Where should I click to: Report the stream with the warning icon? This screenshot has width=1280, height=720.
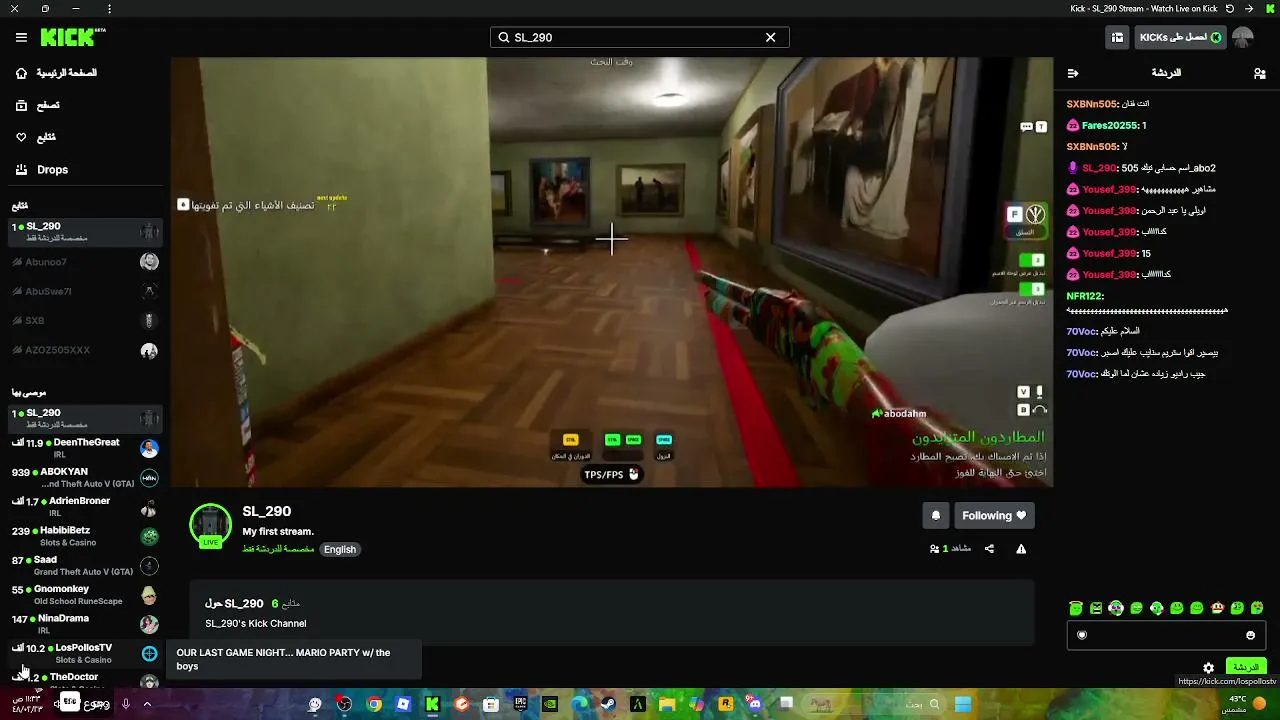(1021, 549)
